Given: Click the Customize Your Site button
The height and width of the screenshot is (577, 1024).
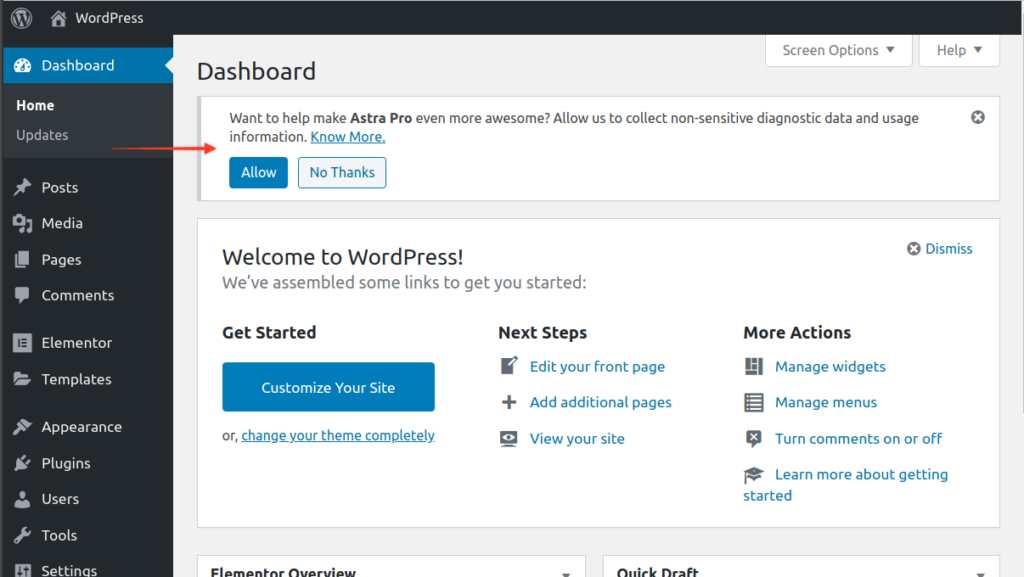Looking at the screenshot, I should [x=328, y=387].
